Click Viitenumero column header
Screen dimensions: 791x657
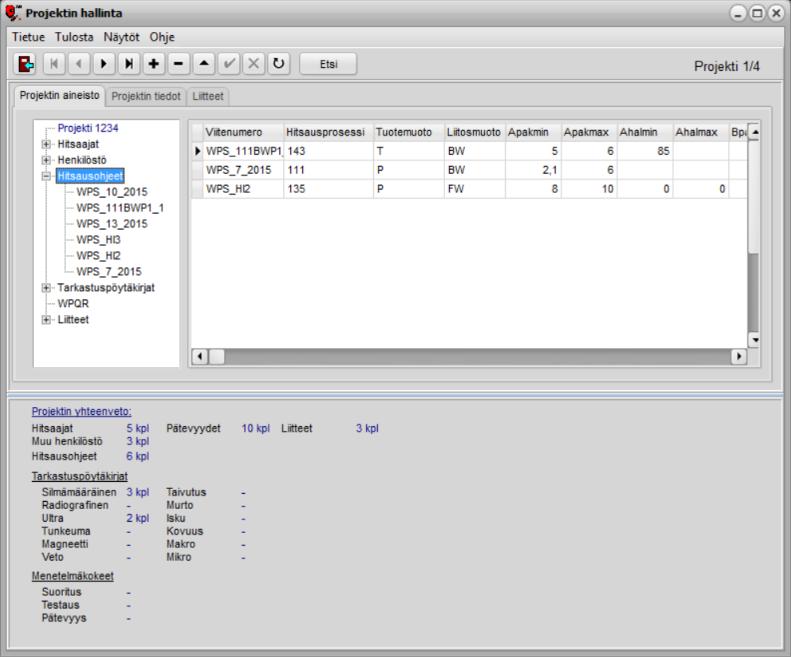point(243,132)
